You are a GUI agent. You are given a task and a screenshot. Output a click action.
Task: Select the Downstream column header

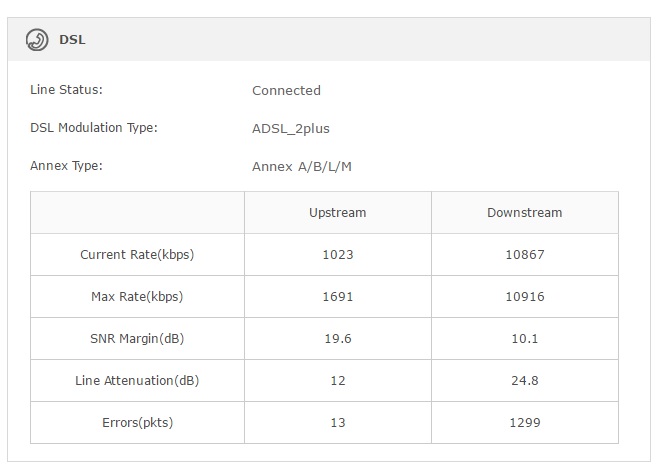(x=525, y=213)
